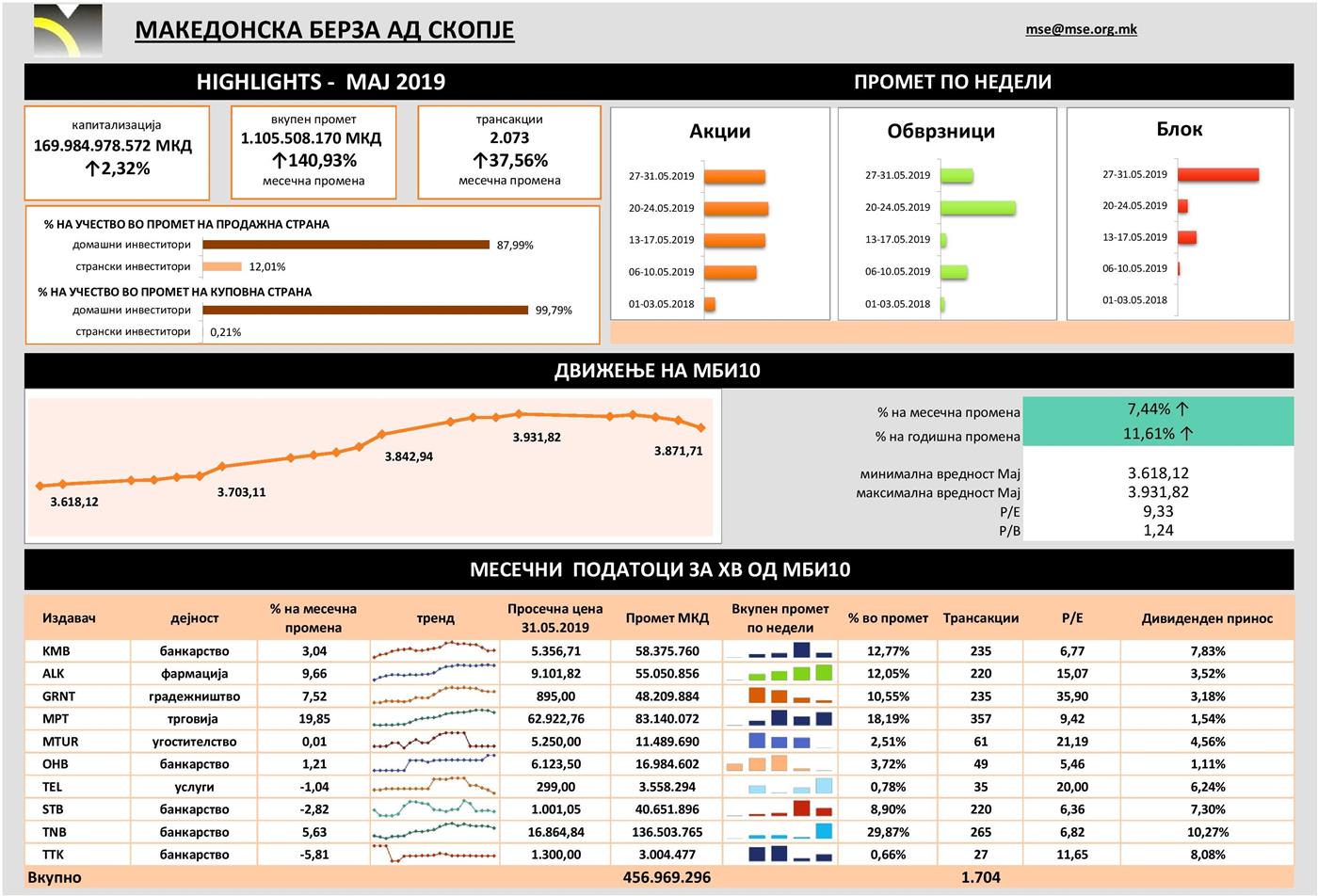Click the STB trend sparkline
This screenshot has height=896, width=1318.
click(434, 808)
